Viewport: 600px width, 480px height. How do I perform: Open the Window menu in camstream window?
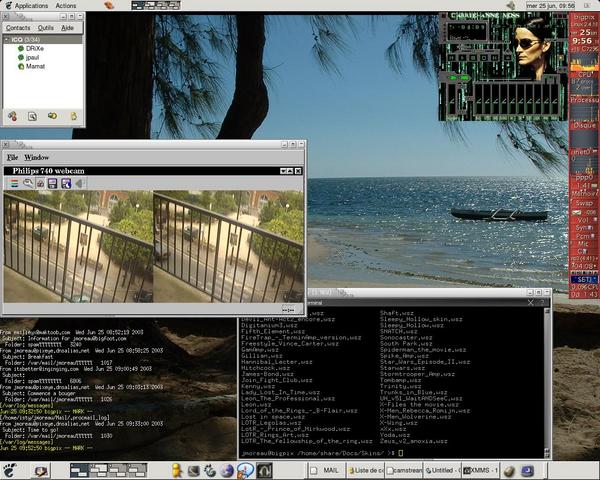36,157
